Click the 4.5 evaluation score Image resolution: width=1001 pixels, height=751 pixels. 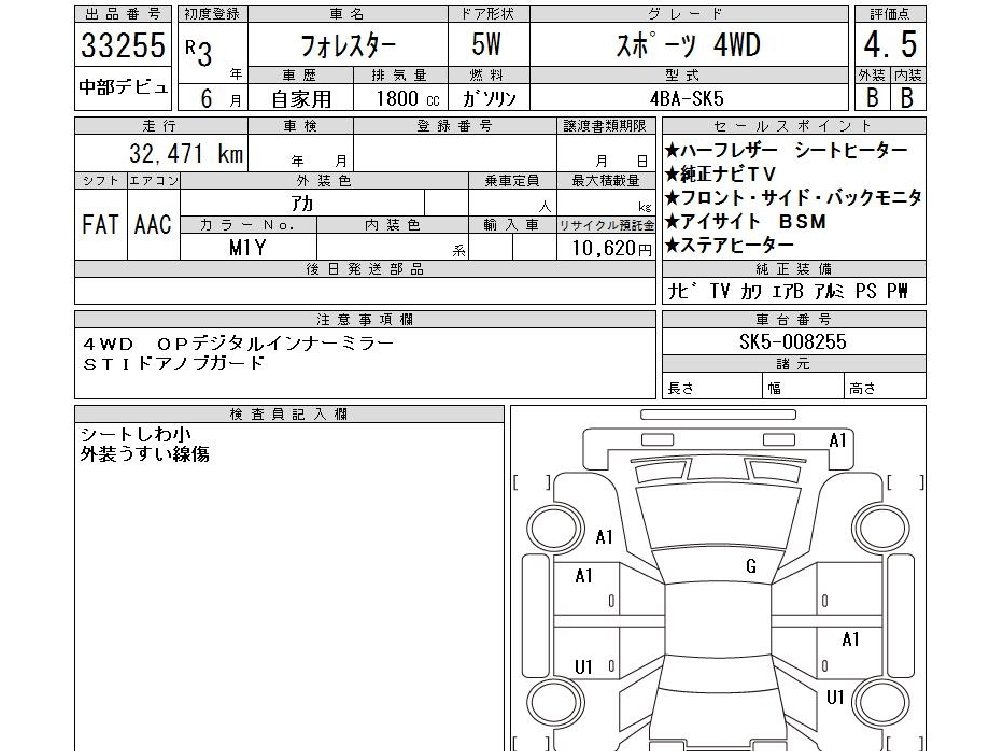[x=890, y=44]
